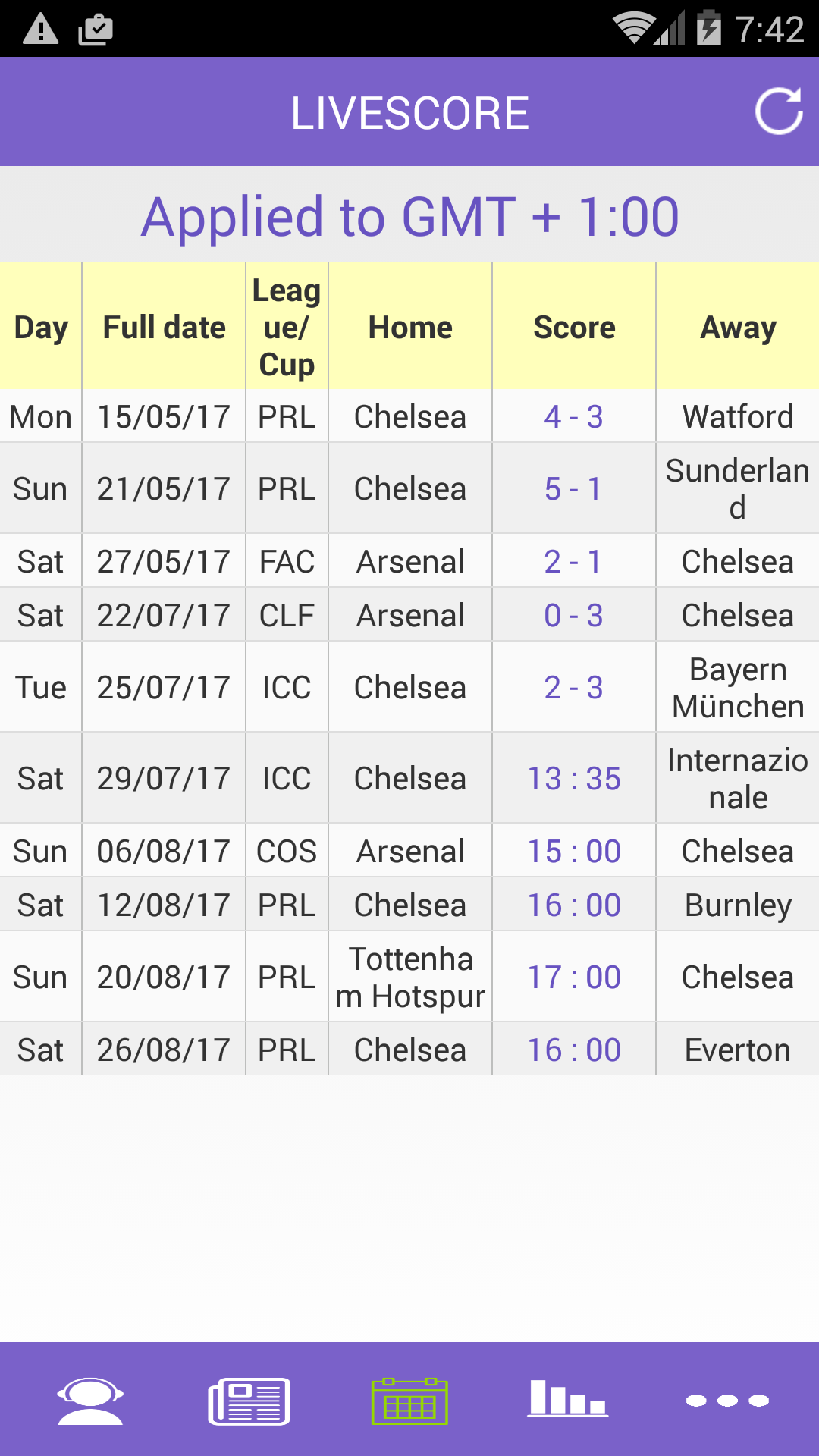The height and width of the screenshot is (1456, 819).
Task: Select the 2 - 1 FAC final score
Action: [574, 562]
